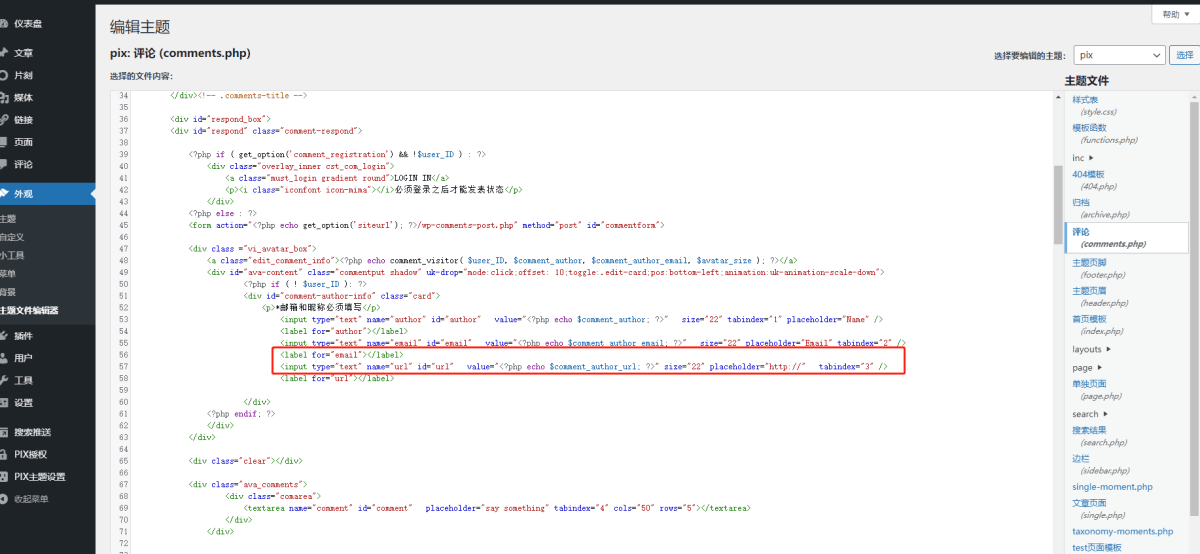This screenshot has width=1200, height=554.
Task: Open the 媒体 media library icon
Action: point(5,98)
